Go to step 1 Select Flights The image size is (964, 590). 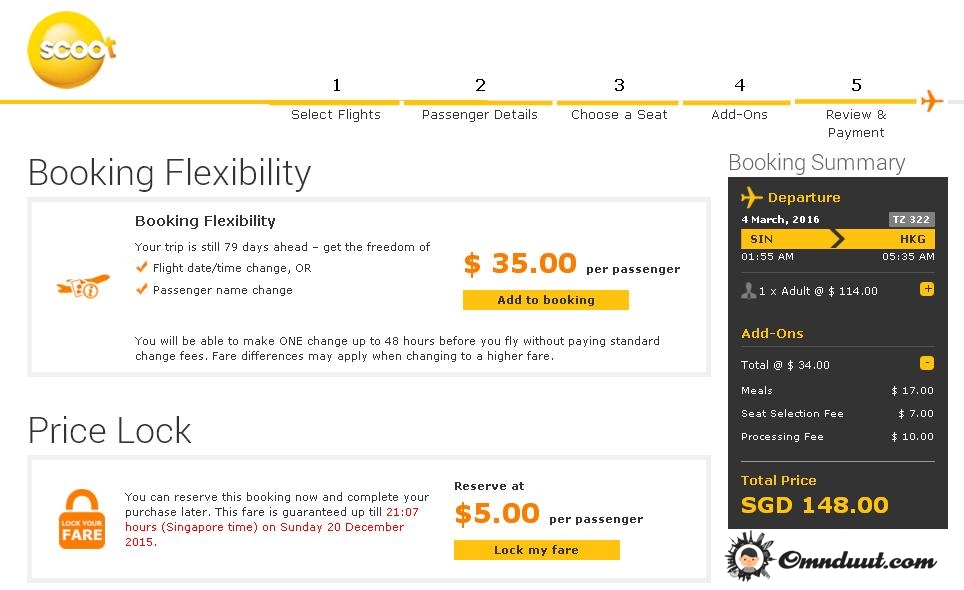336,114
